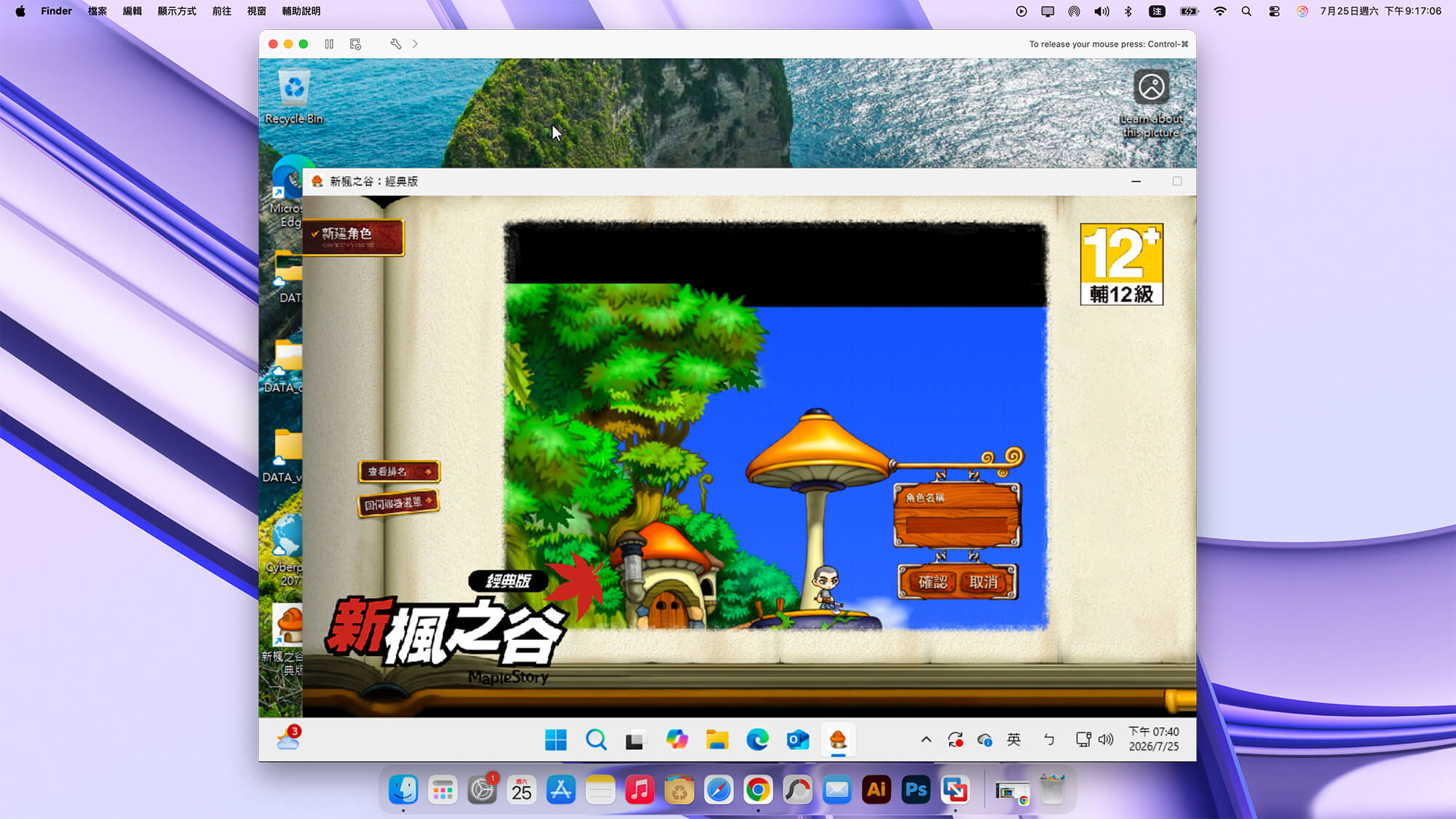Open macOS Control Center toggle icon
Viewport: 1456px width, 819px height.
tap(1274, 11)
